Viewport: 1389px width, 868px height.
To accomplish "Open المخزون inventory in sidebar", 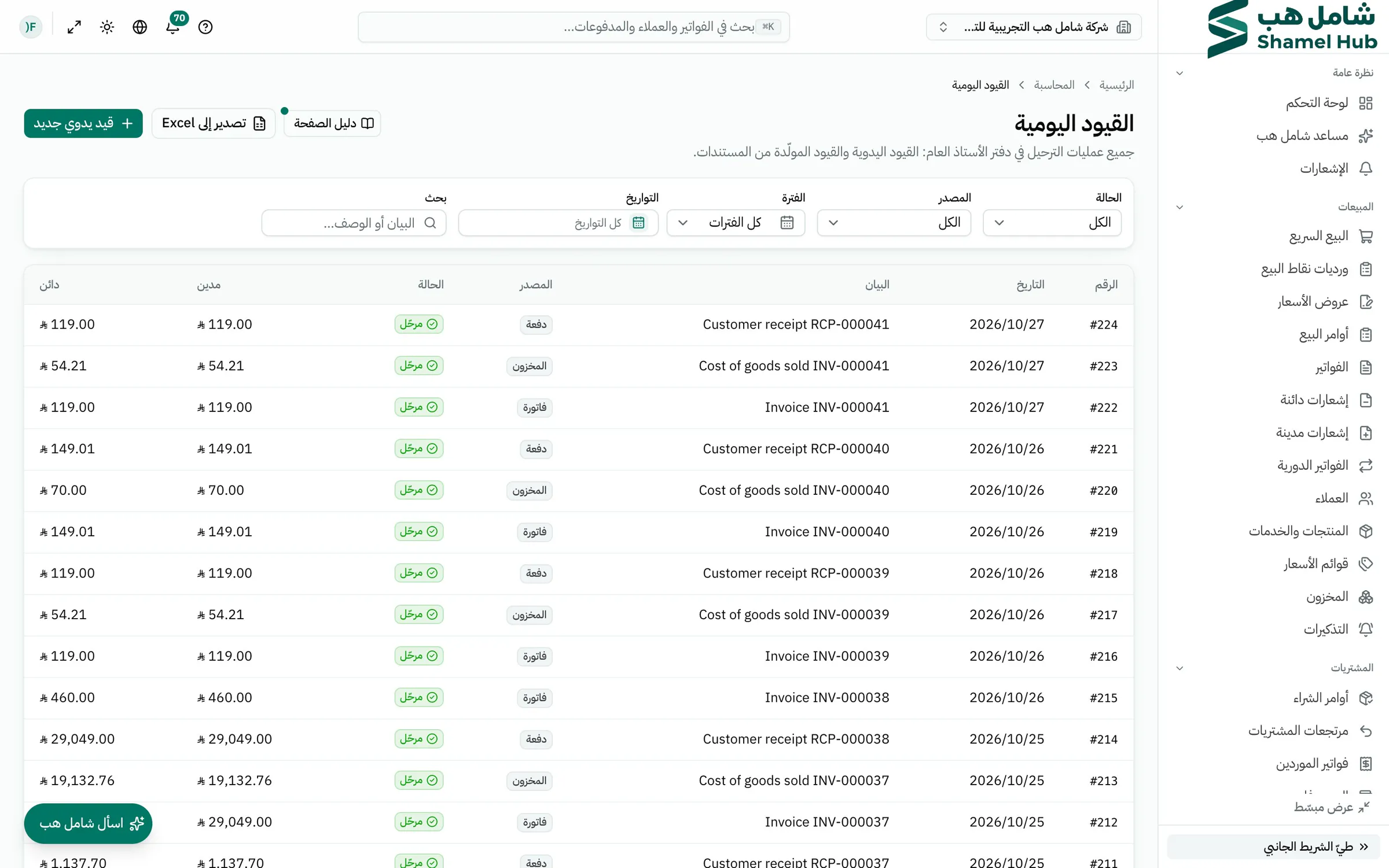I will tap(1339, 597).
